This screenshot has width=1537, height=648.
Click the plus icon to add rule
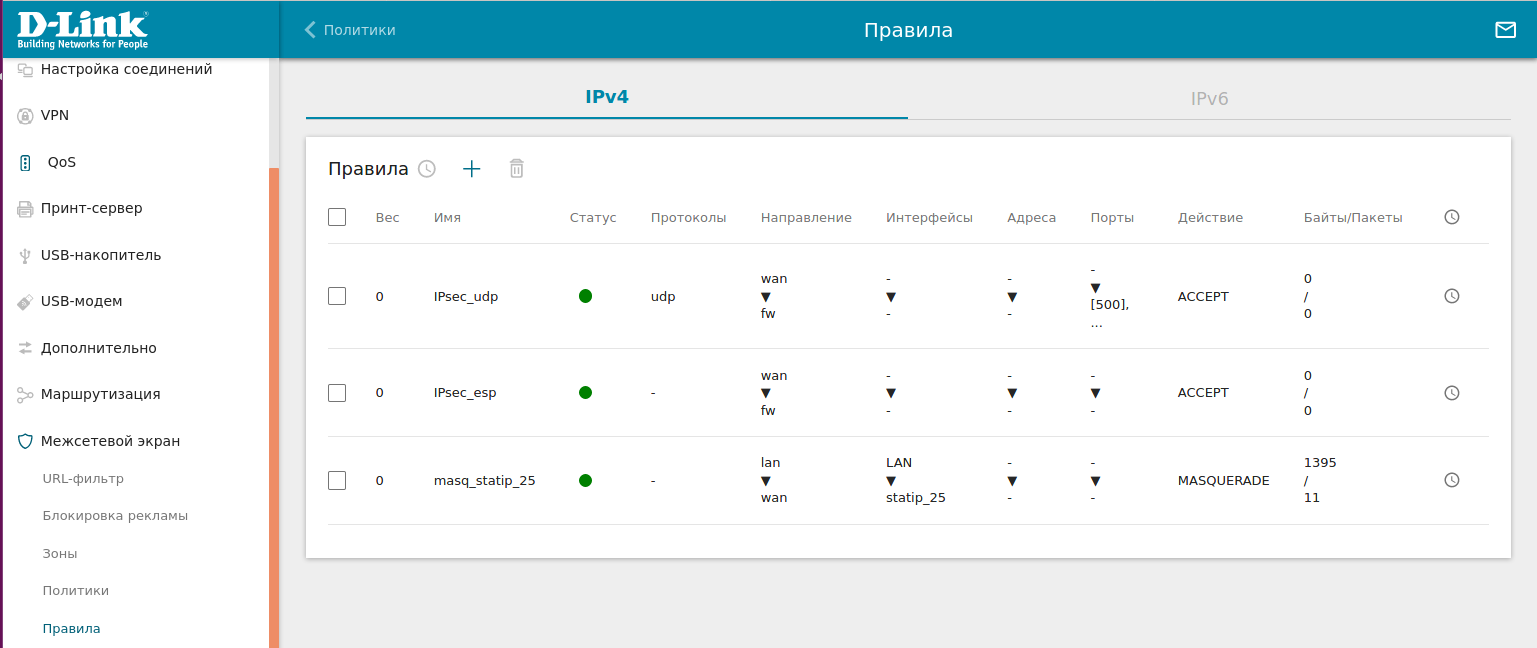pyautogui.click(x=472, y=169)
